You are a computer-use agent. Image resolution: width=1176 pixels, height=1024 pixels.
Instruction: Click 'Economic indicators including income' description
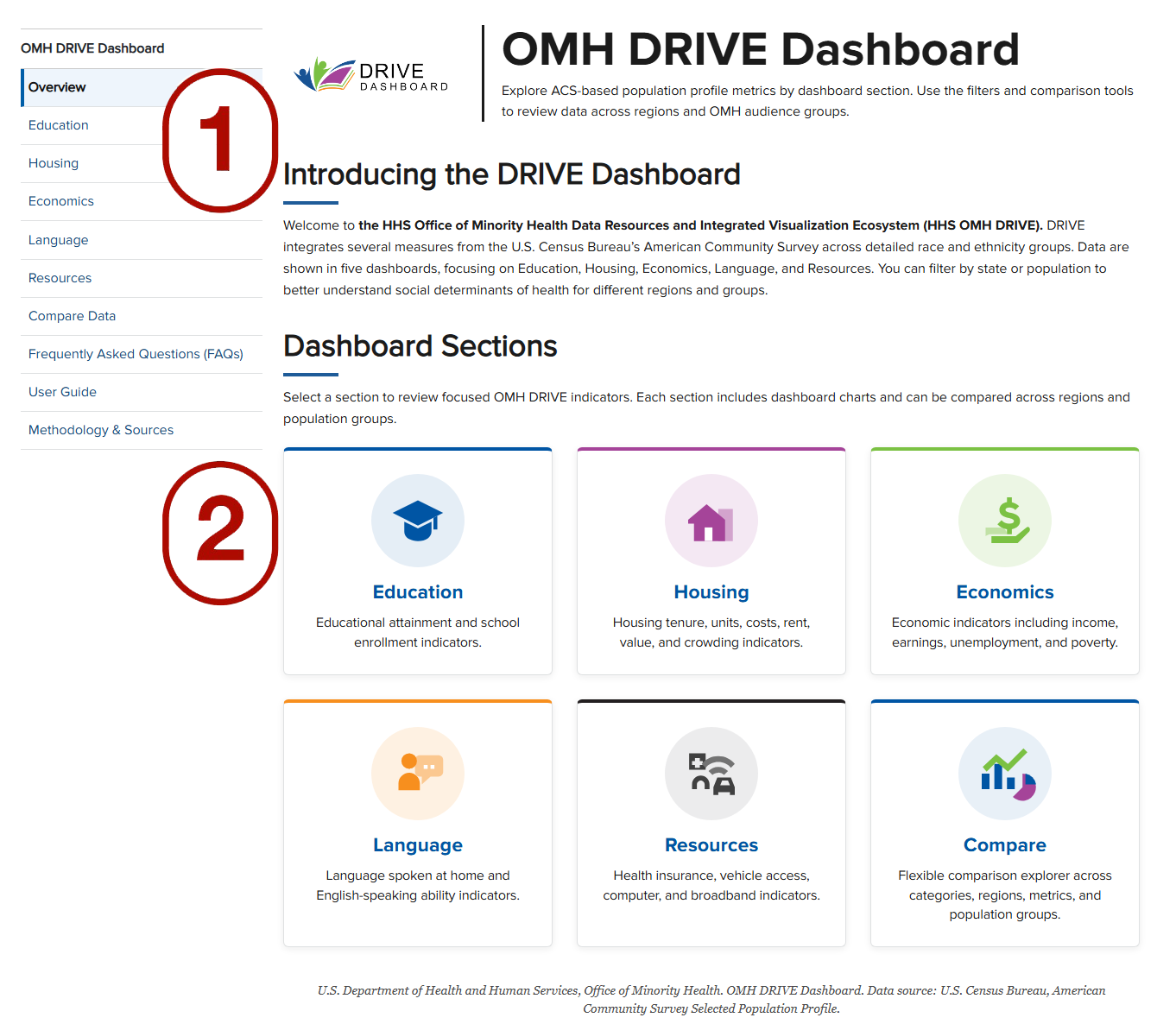(1005, 632)
